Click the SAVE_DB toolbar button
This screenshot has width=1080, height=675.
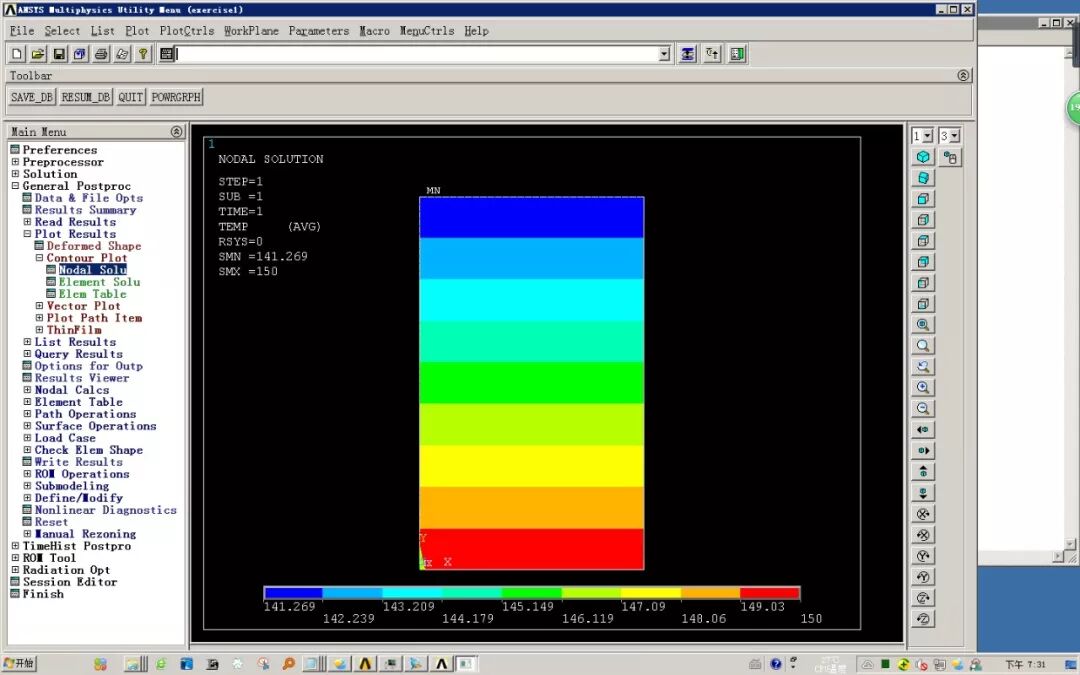coord(30,96)
